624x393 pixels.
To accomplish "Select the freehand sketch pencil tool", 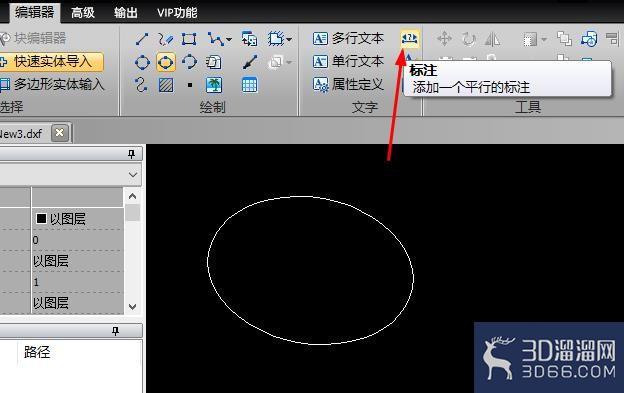I will pyautogui.click(x=165, y=39).
